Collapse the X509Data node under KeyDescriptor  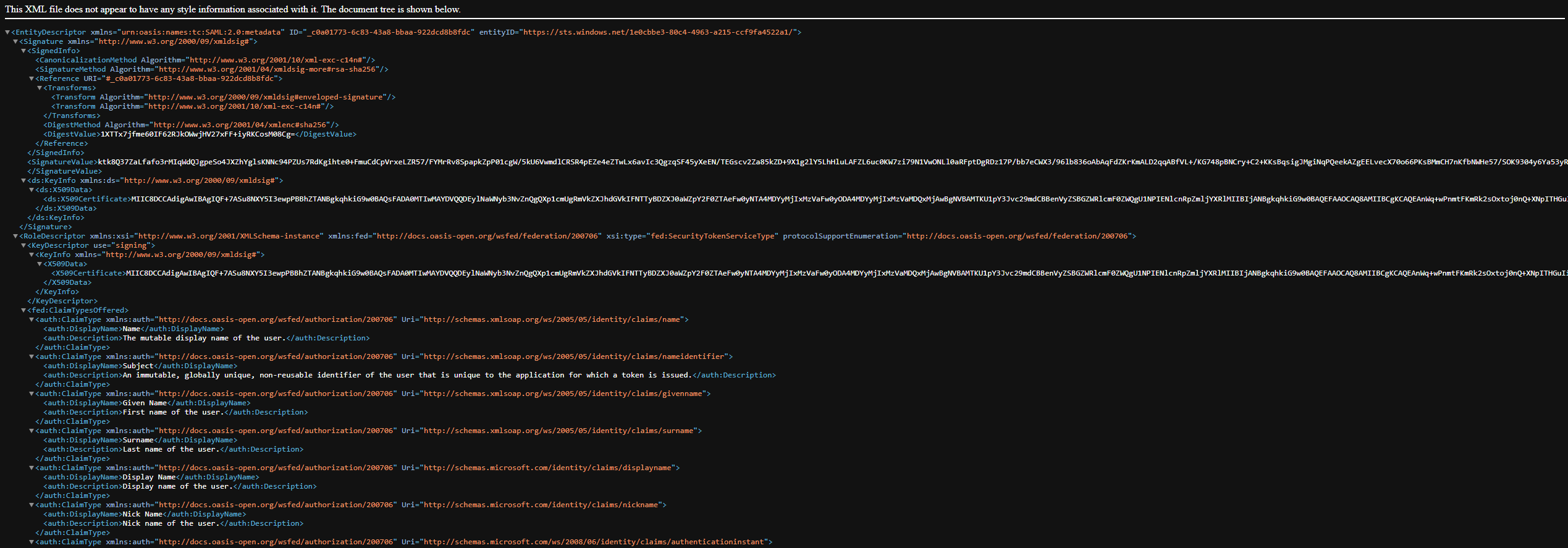[40, 264]
